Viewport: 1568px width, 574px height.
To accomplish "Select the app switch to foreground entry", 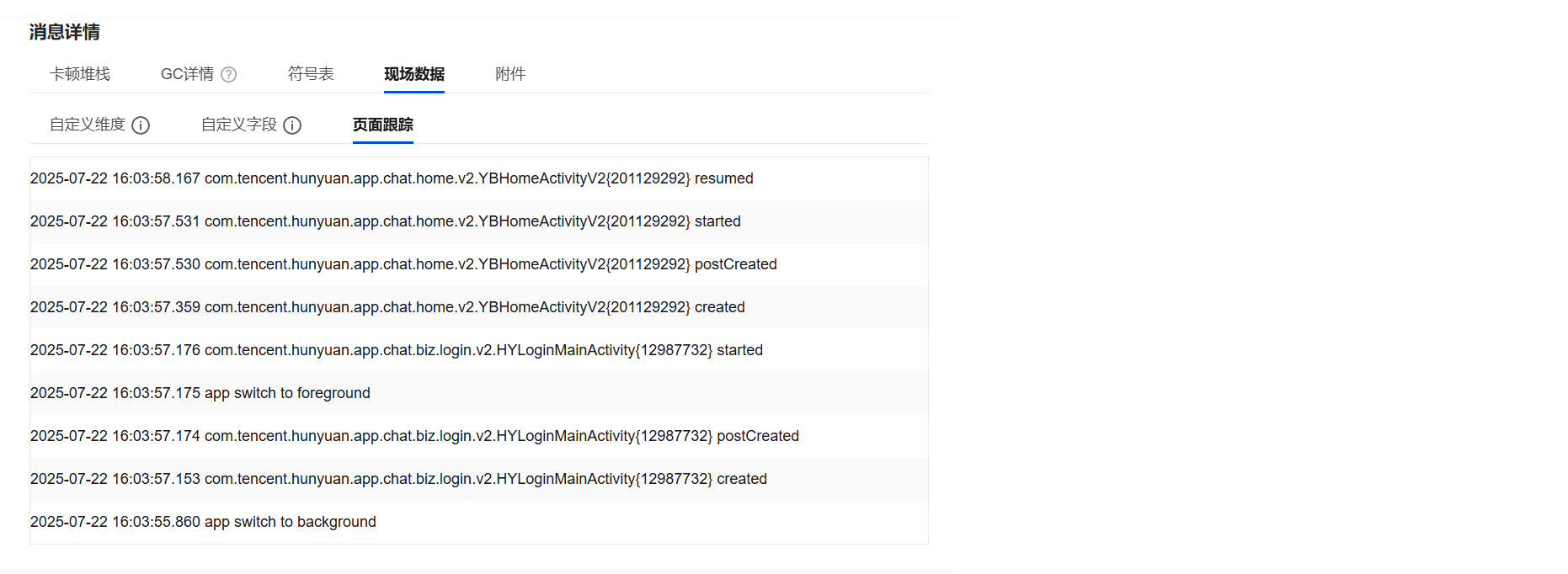I will pos(200,393).
